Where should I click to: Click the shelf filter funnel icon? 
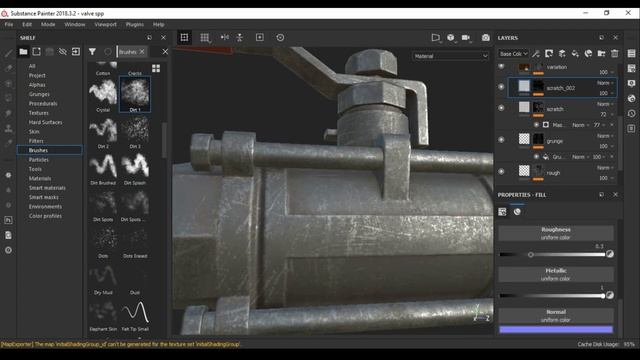click(92, 52)
